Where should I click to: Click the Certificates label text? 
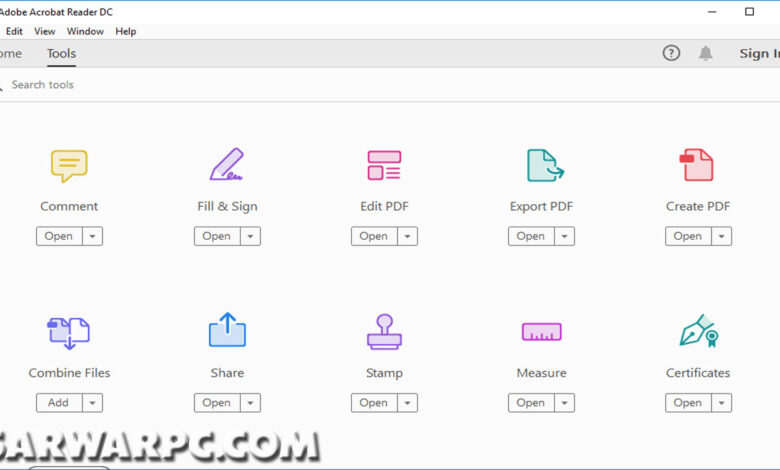[x=698, y=373]
